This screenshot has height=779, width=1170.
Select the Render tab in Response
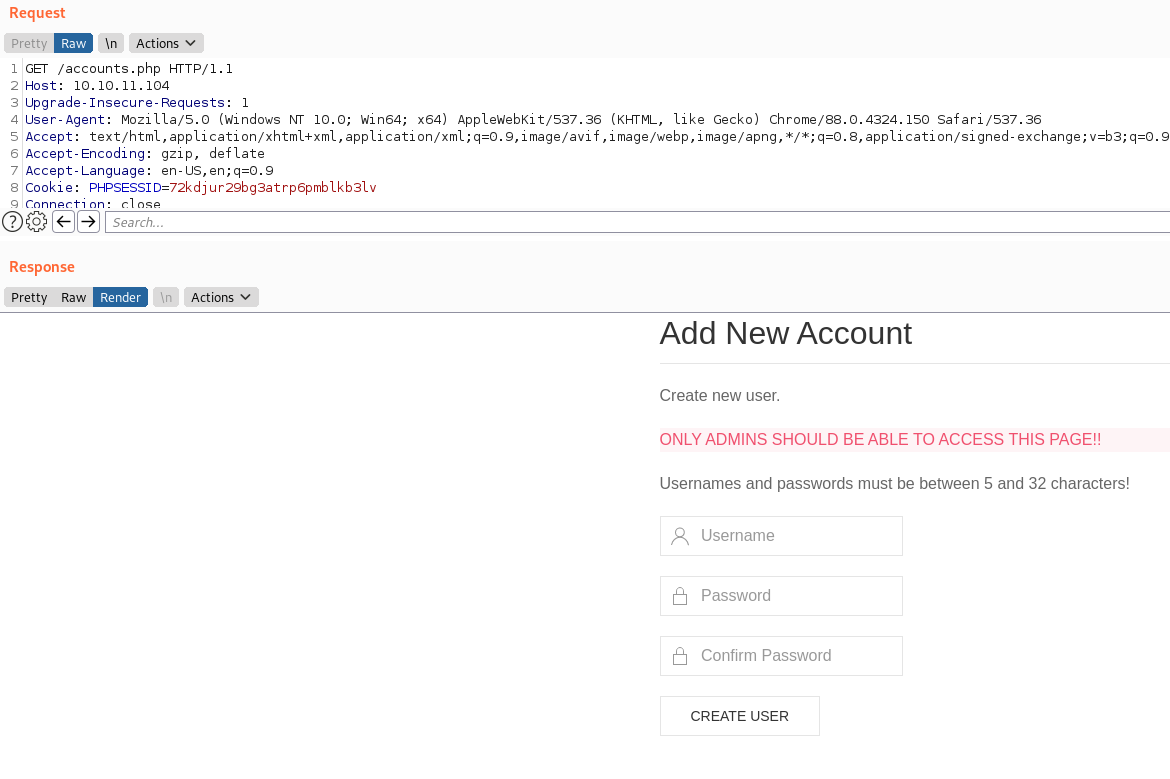[120, 297]
